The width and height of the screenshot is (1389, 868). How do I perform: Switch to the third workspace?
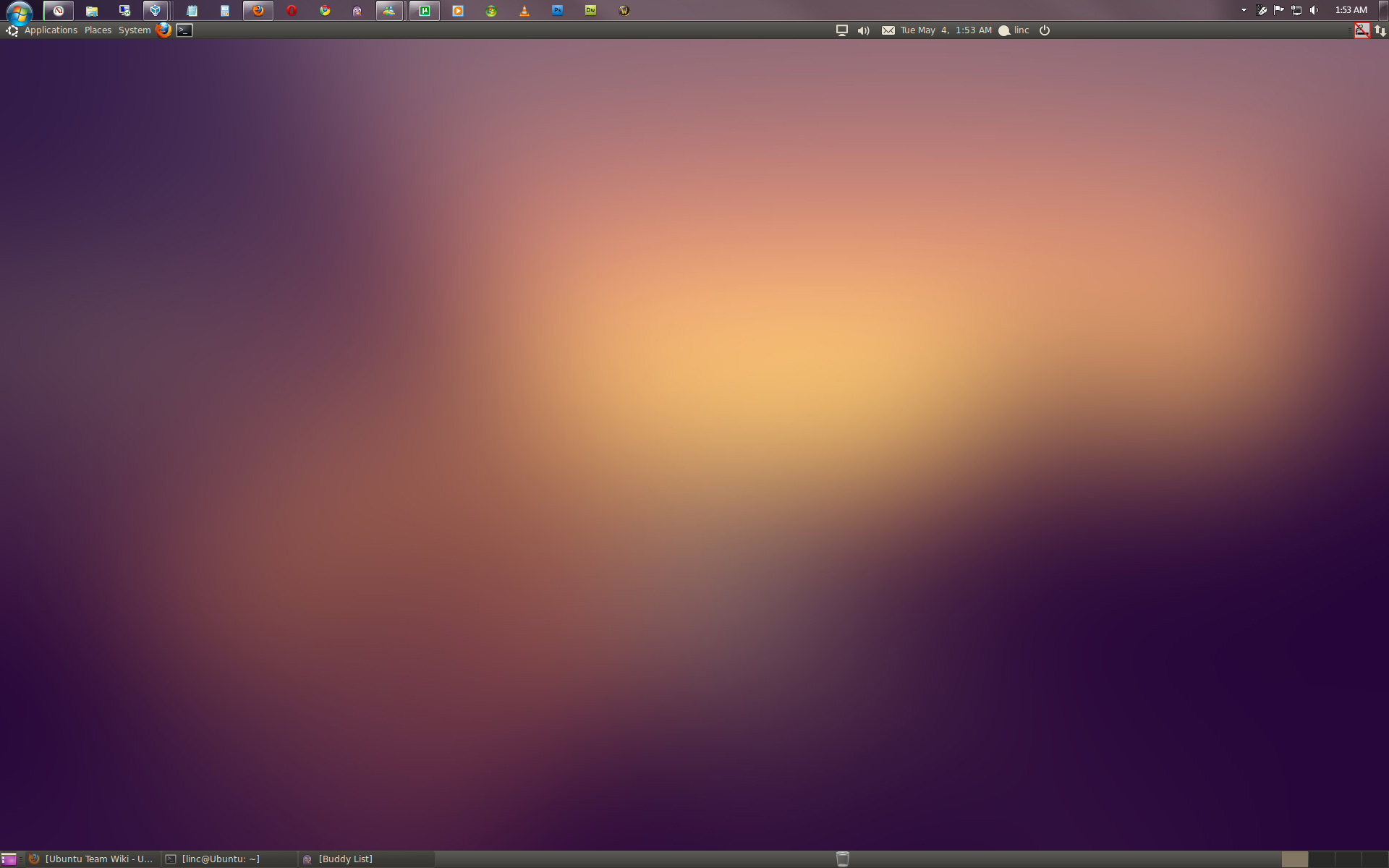[1348, 859]
